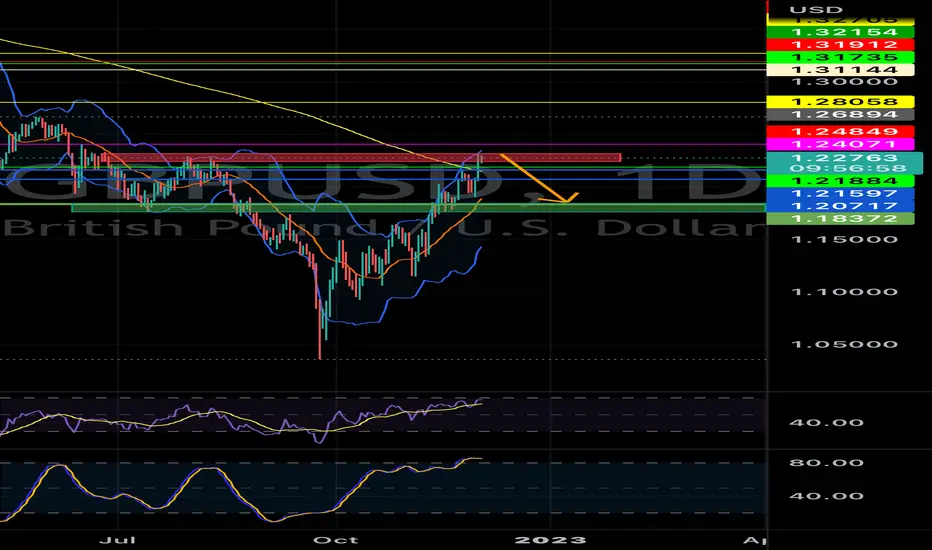
Task: Select the 1.21597 blue price label
Action: click(x=840, y=193)
